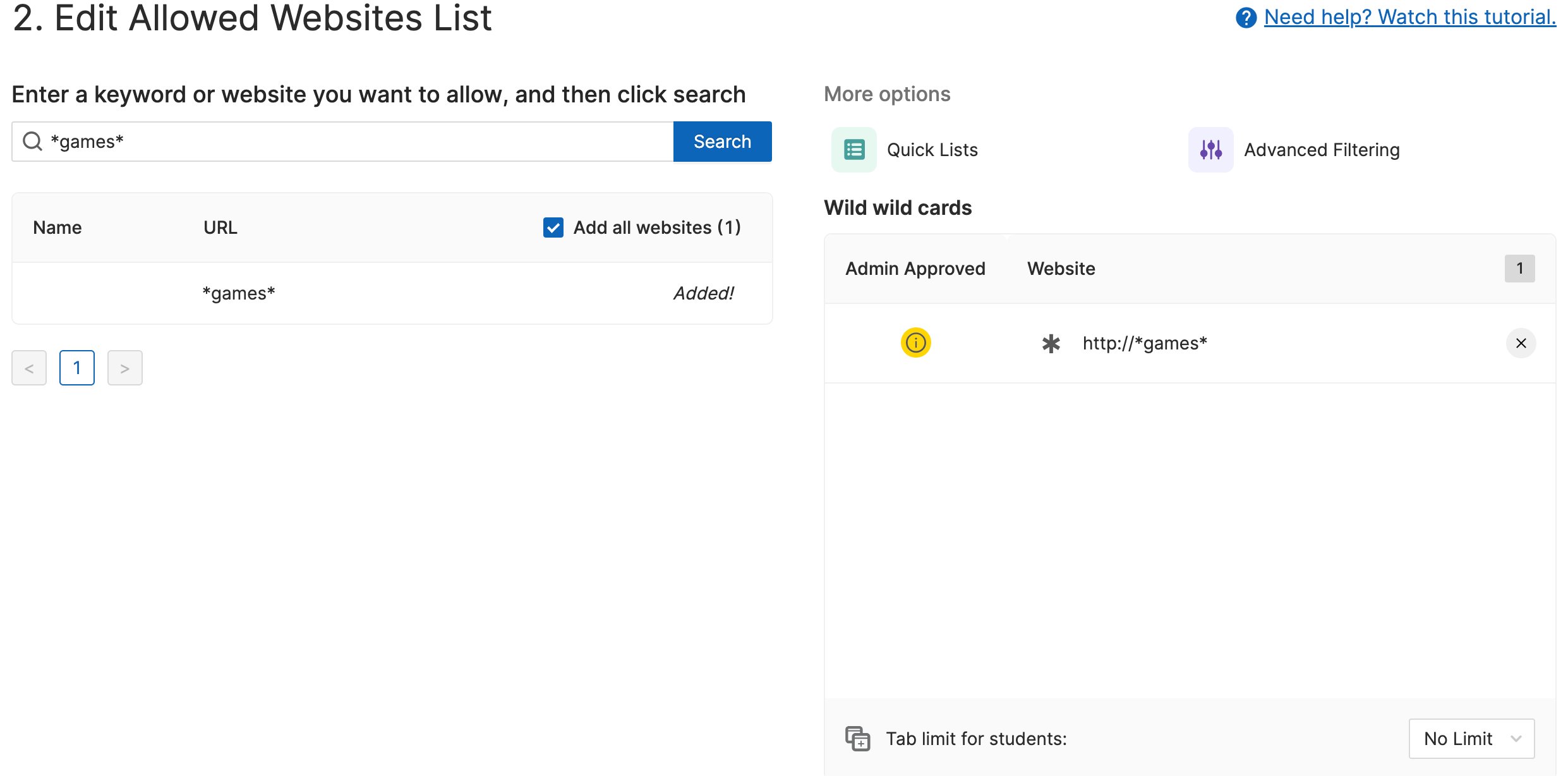
Task: Click the tab limit icon
Action: [x=857, y=738]
